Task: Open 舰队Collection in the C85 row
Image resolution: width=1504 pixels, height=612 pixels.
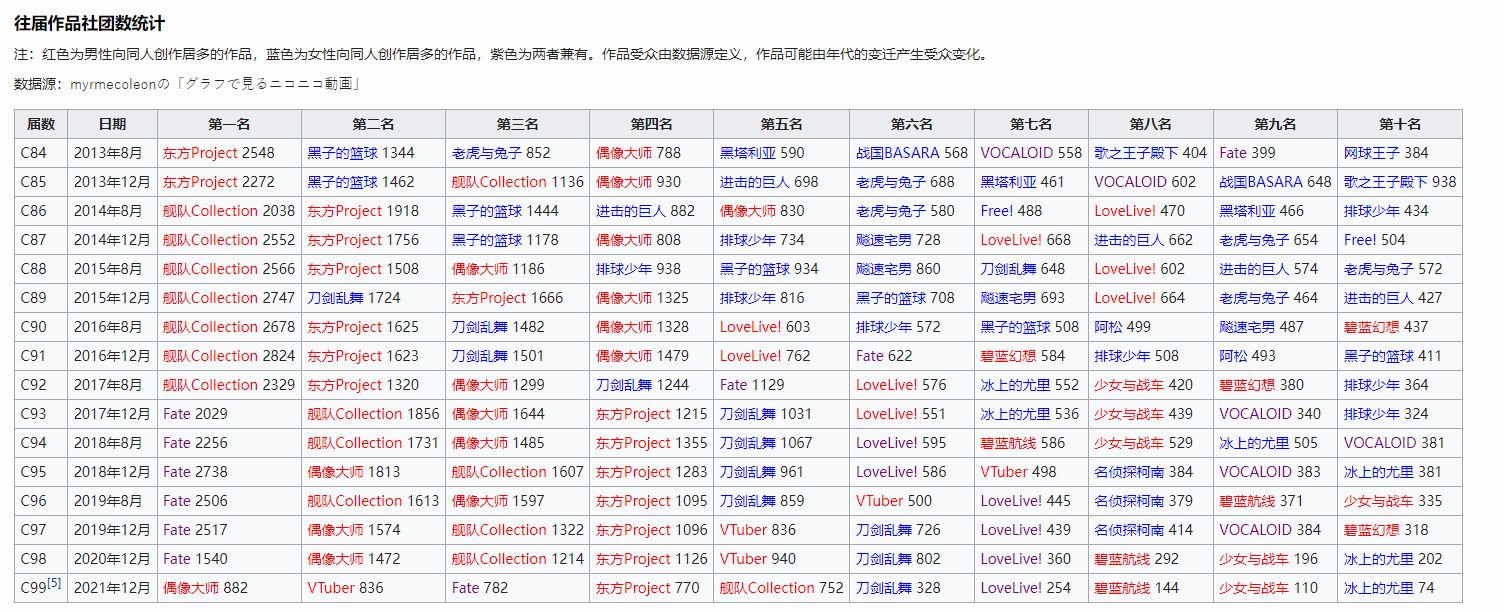Action: (x=499, y=182)
